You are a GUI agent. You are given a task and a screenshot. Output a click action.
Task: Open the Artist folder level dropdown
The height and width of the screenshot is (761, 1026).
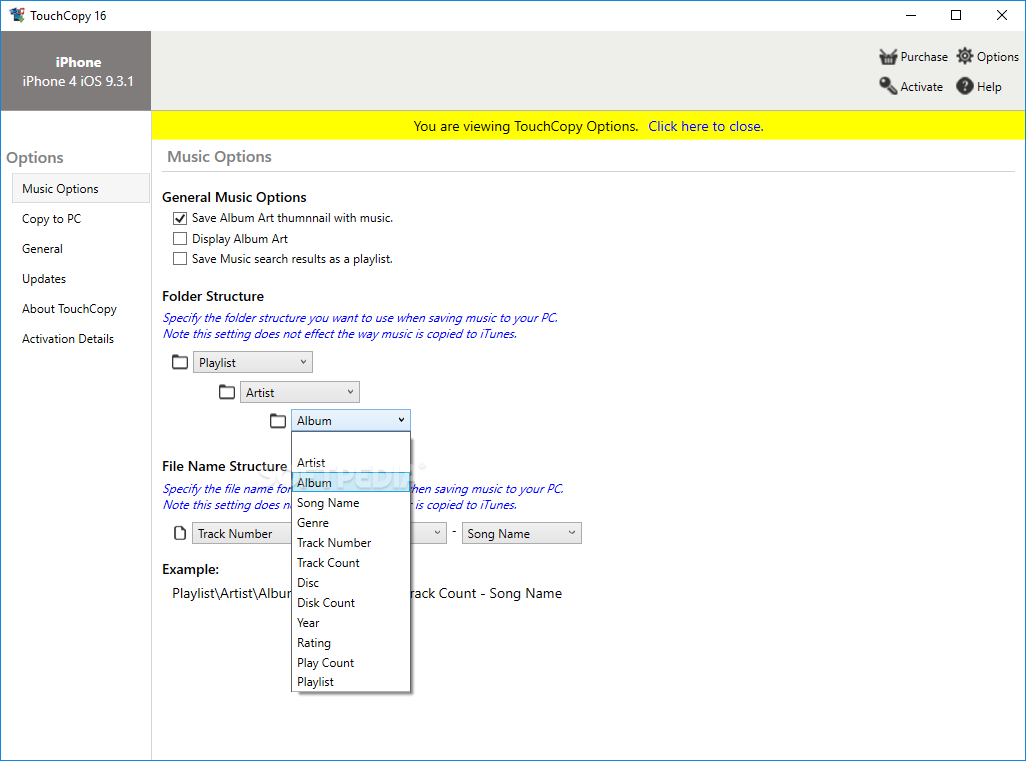tap(300, 392)
